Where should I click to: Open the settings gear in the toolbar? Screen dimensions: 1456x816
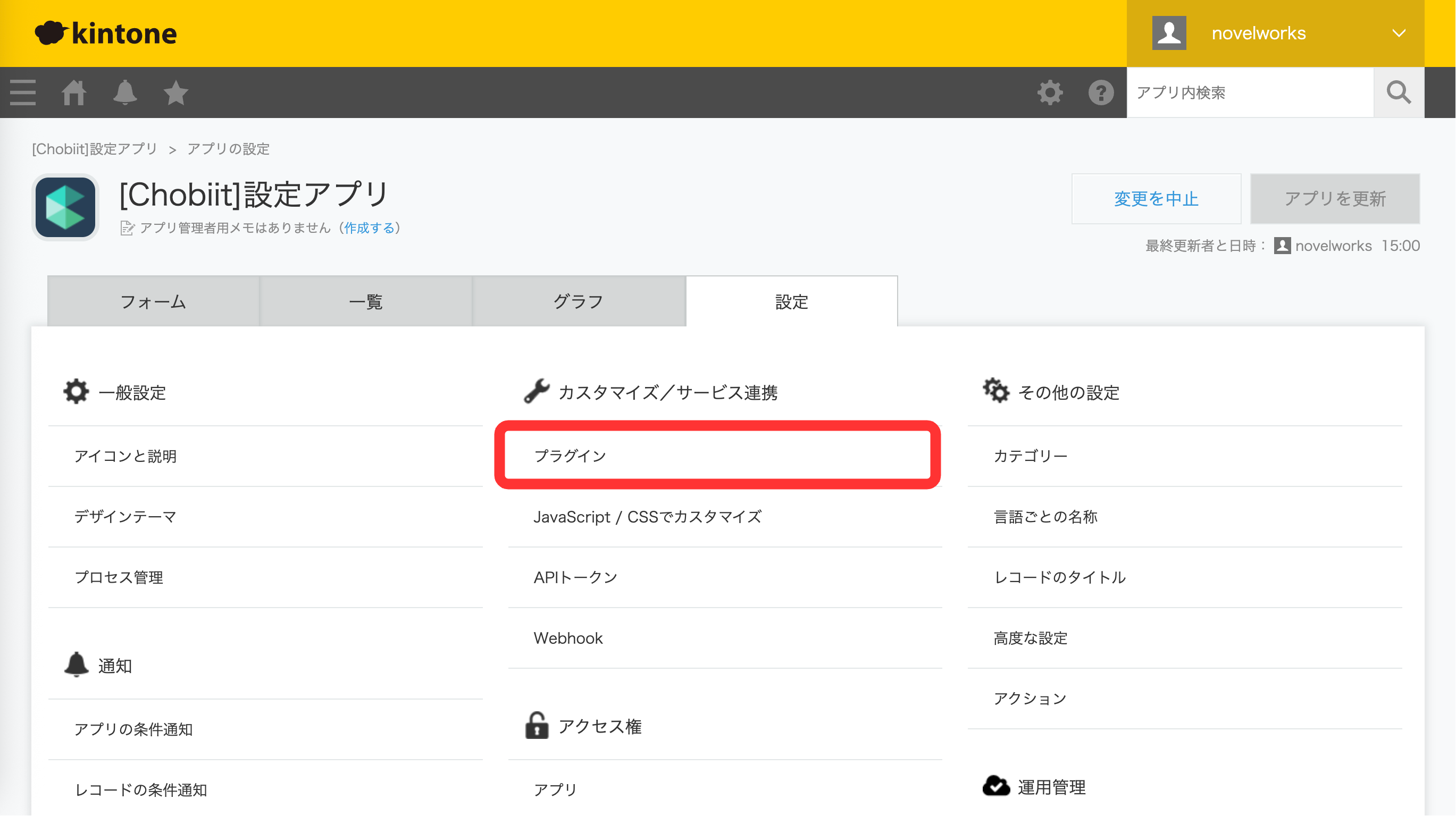point(1050,92)
